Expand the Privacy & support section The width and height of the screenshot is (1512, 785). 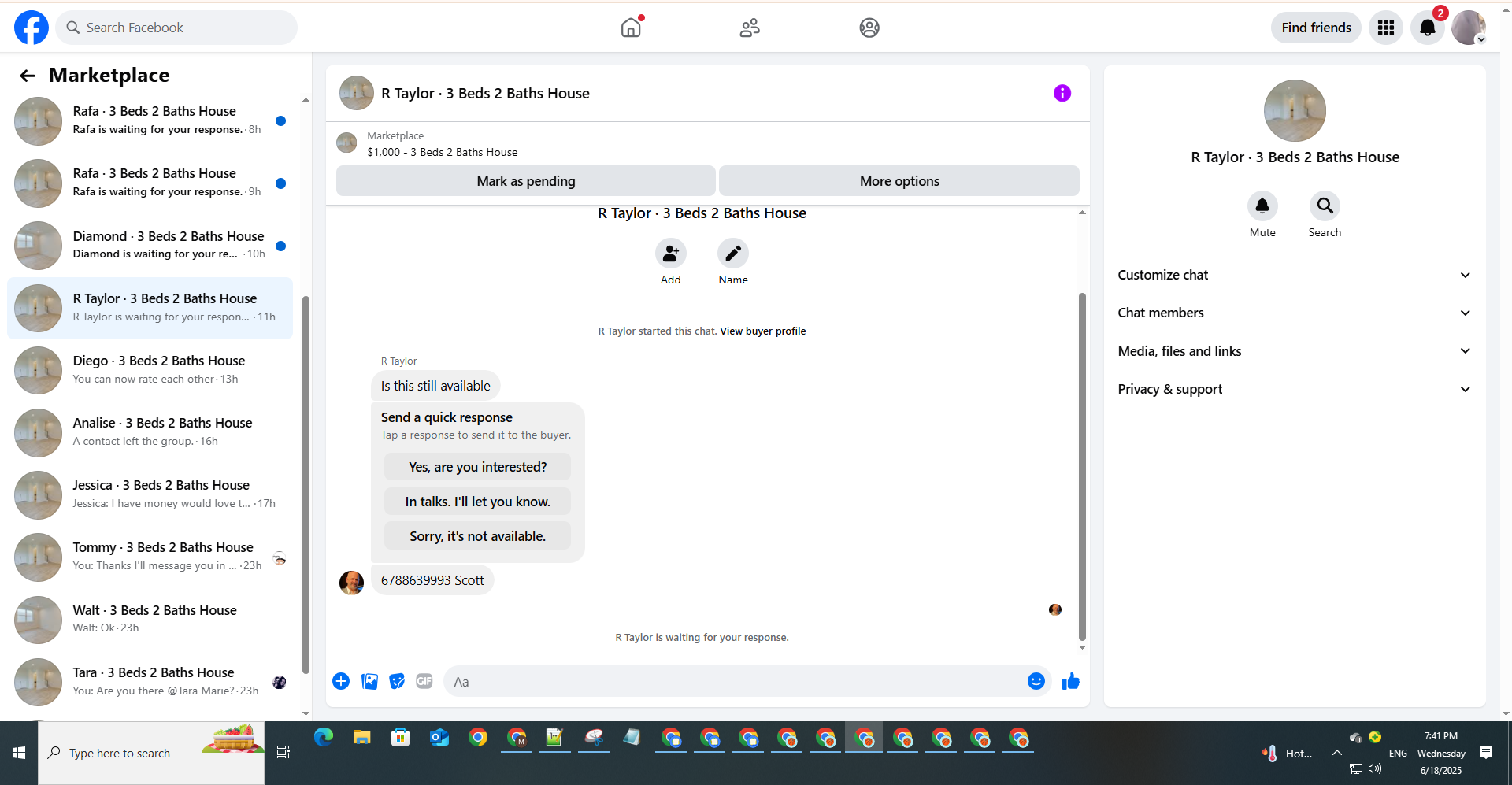pos(1295,389)
